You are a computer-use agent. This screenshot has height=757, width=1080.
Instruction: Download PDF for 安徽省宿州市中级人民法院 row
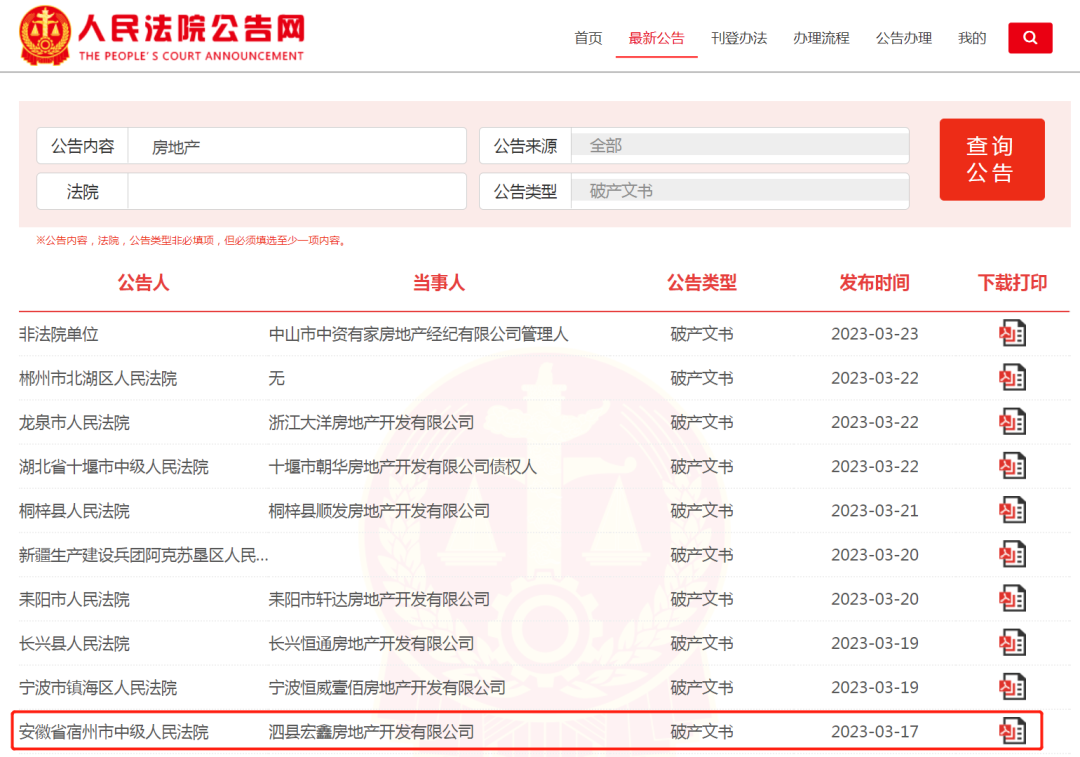coord(1012,731)
